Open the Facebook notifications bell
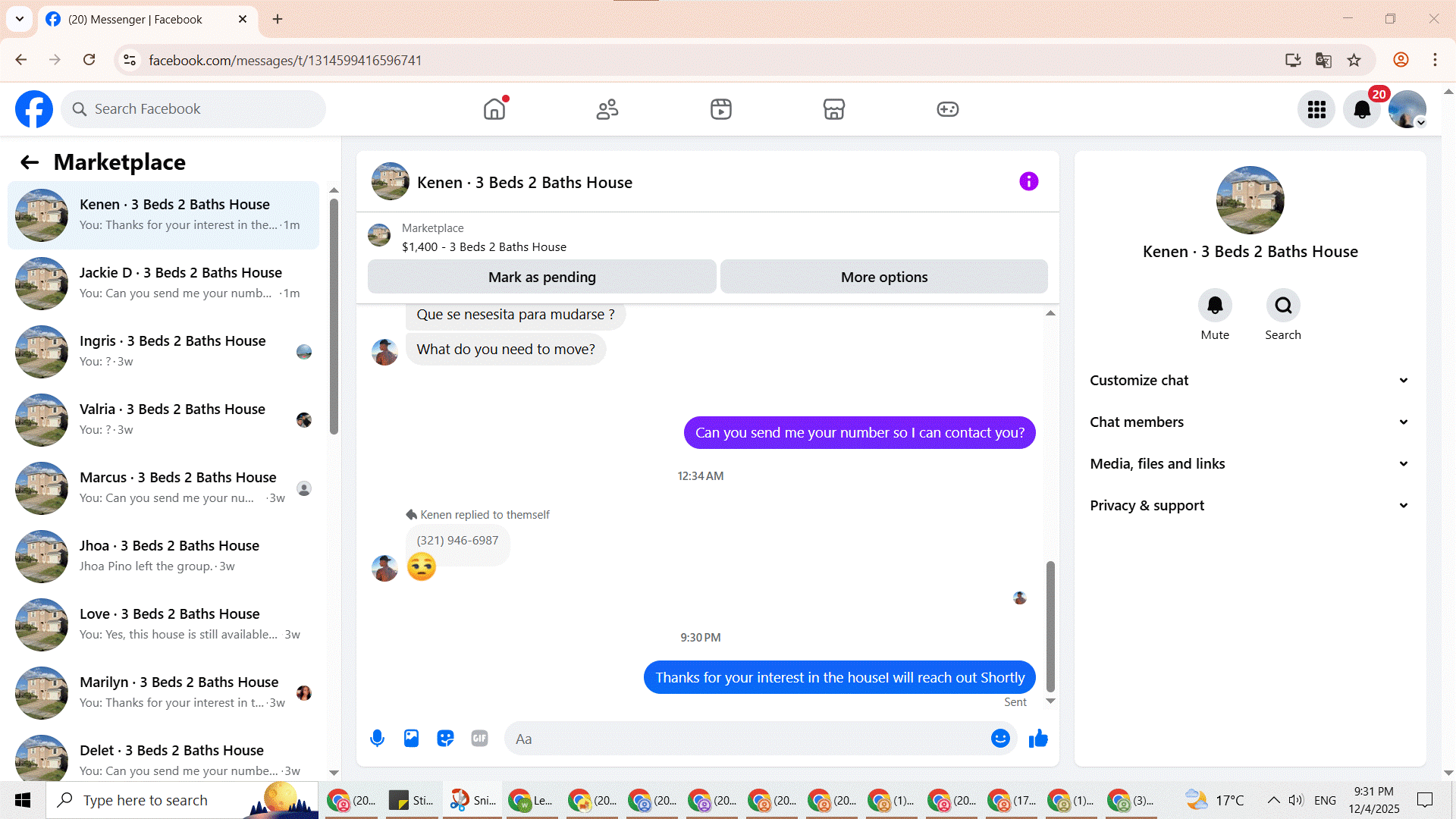Viewport: 1456px width, 819px height. (x=1362, y=109)
